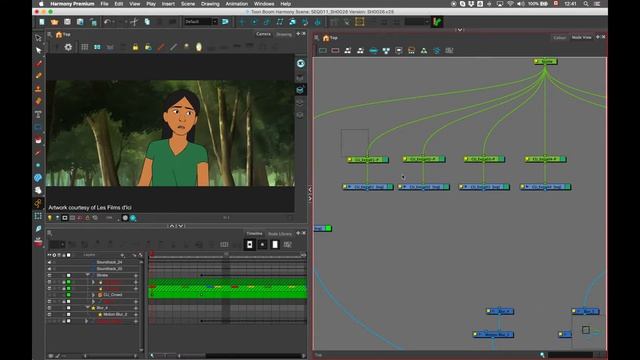Switch to the Node Library tab
Image resolution: width=640 pixels, height=360 pixels.
pos(280,234)
